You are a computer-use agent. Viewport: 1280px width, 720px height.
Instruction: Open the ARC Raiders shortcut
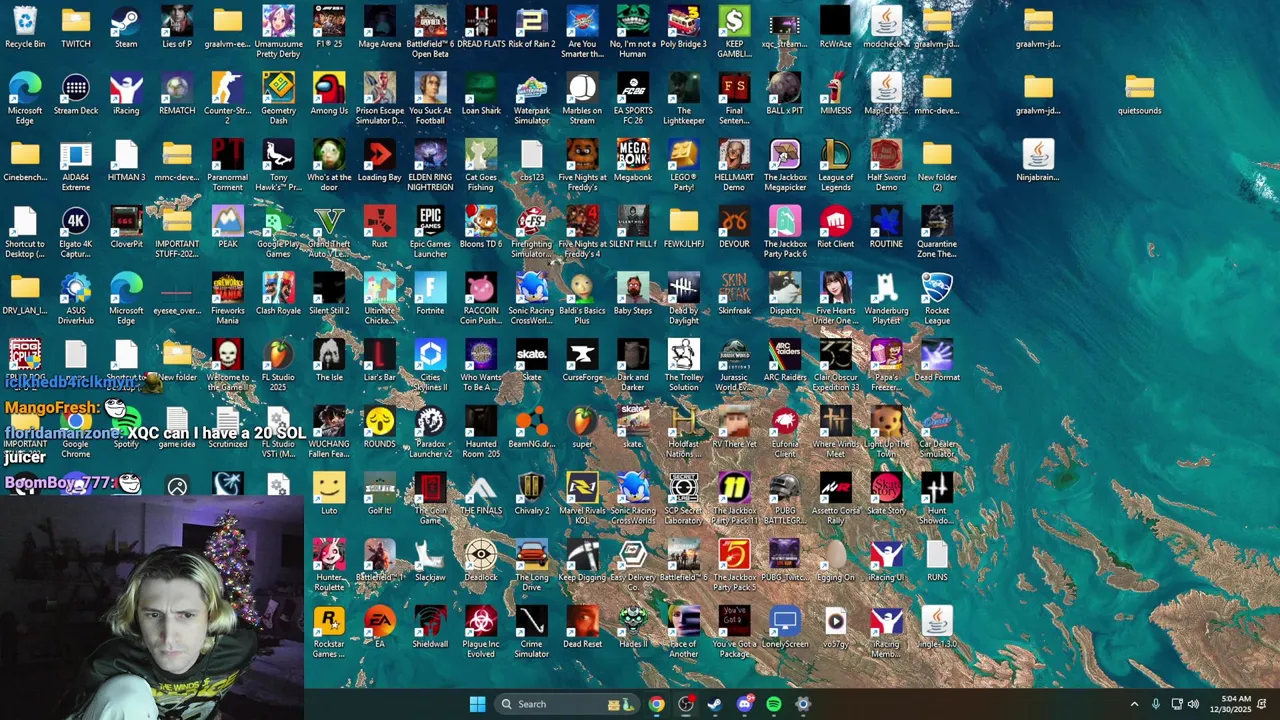[785, 361]
